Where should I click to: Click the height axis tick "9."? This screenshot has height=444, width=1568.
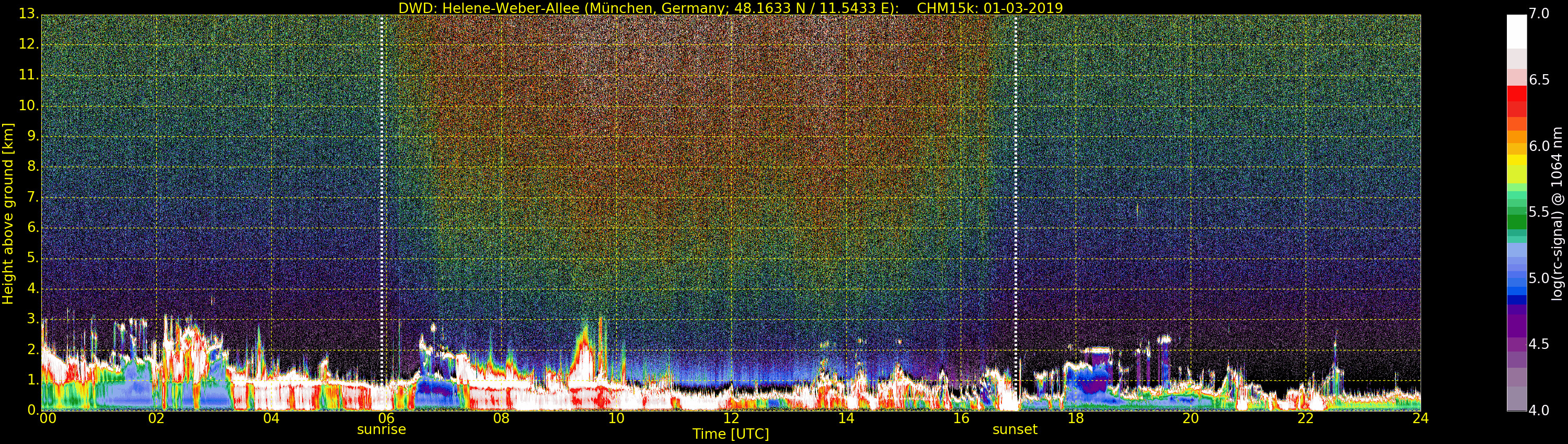[x=32, y=136]
